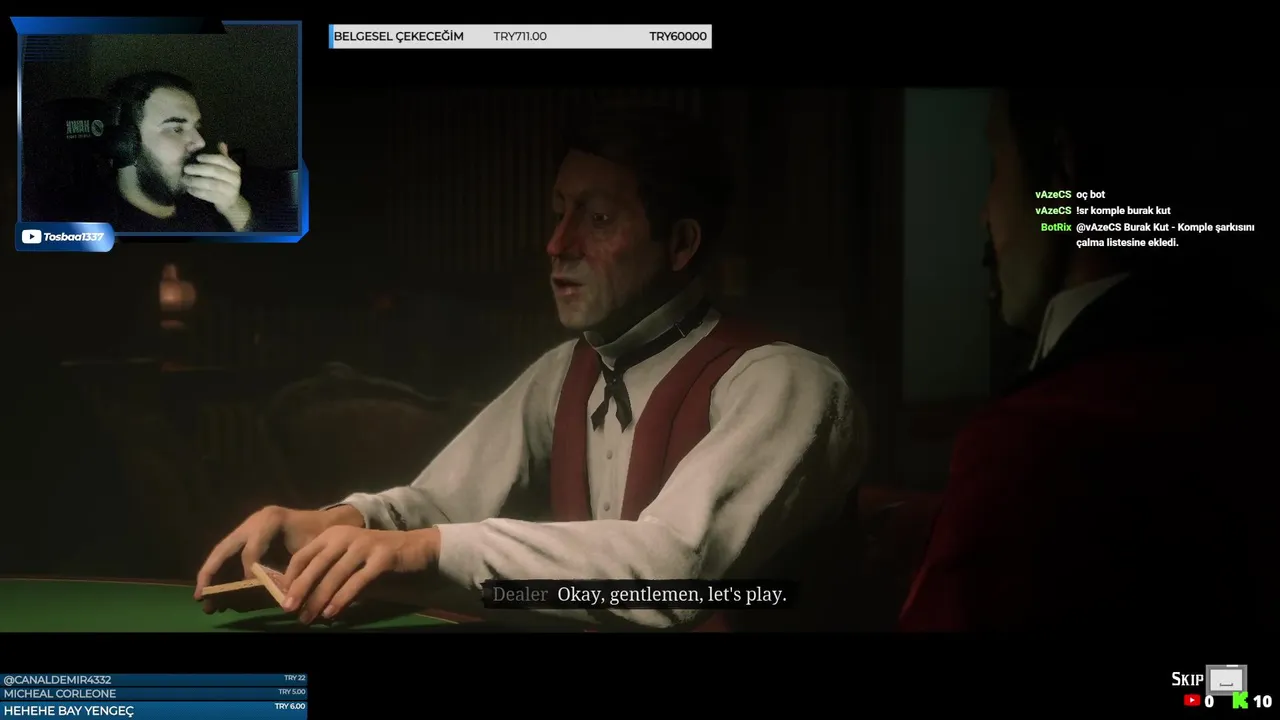This screenshot has width=1280, height=720.
Task: Click the red YouTube counter icon
Action: click(x=1191, y=701)
